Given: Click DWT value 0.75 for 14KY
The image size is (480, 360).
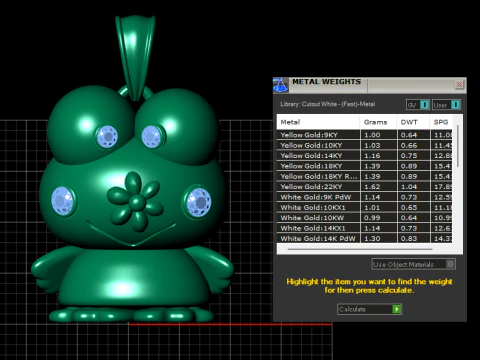Looking at the screenshot, I should [409, 156].
